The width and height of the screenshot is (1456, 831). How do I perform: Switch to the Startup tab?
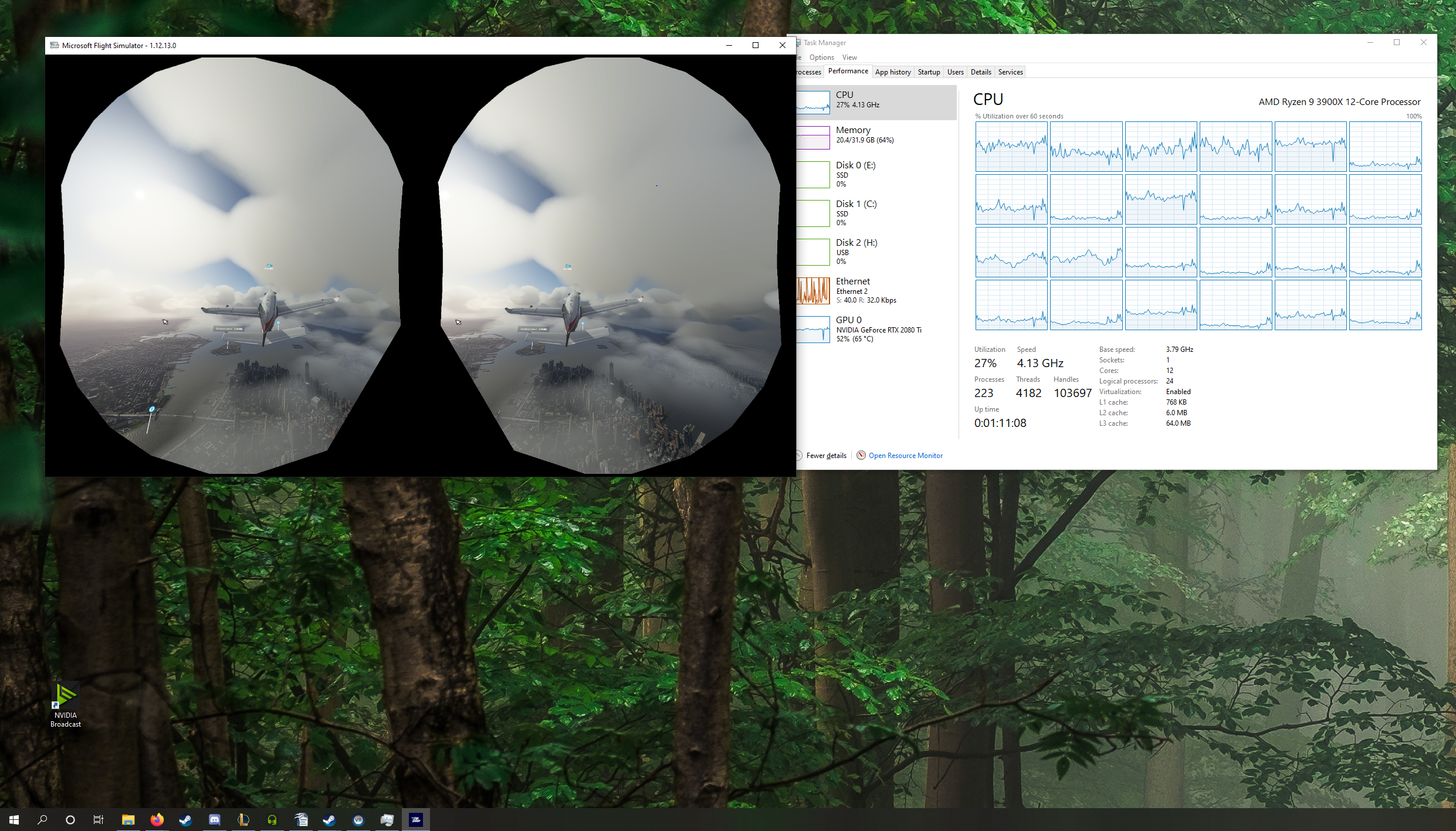[929, 72]
